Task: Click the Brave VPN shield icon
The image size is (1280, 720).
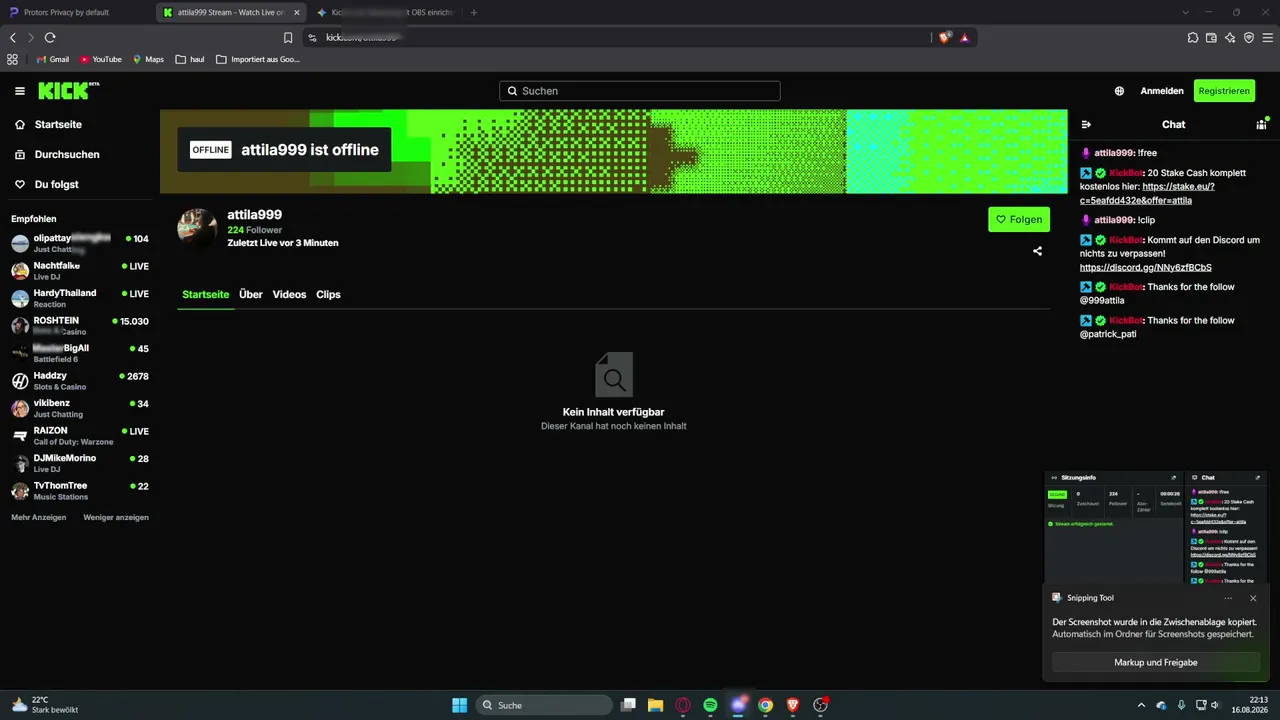Action: coord(1249,38)
